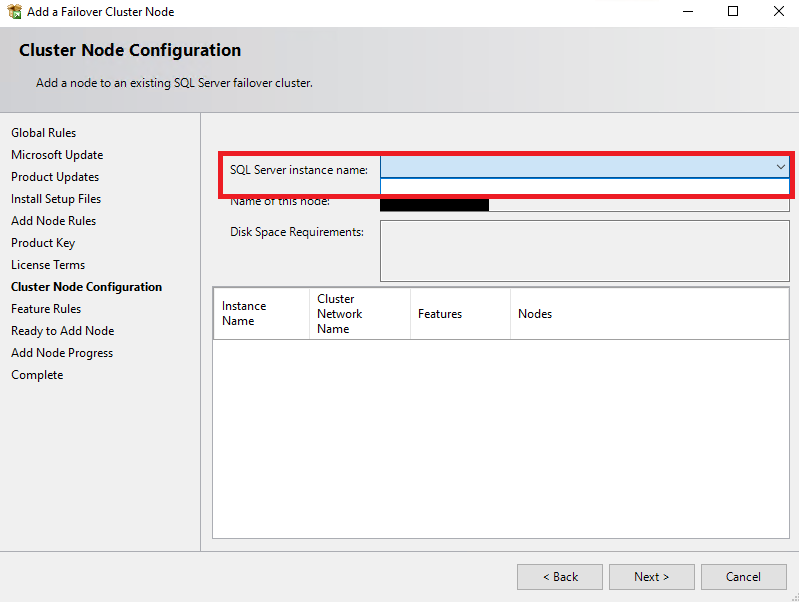799x602 pixels.
Task: Click the < Back button
Action: pos(560,577)
